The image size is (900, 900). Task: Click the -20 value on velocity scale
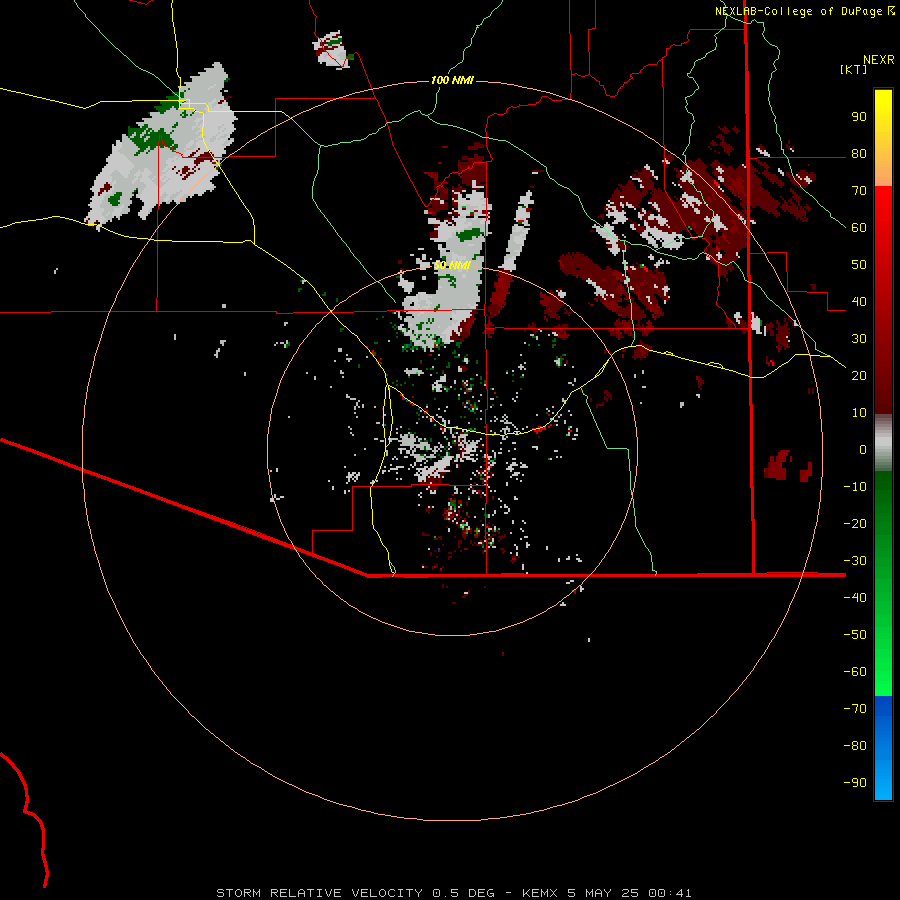tap(855, 523)
